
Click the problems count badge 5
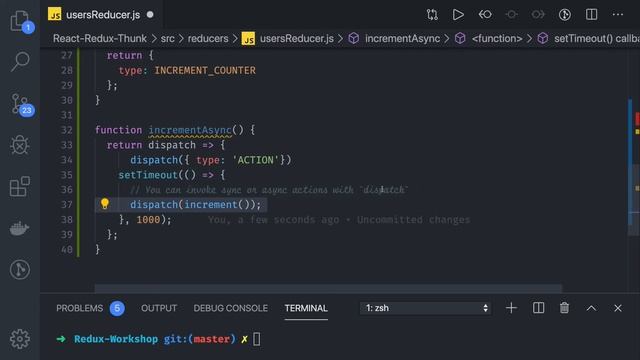pos(117,308)
